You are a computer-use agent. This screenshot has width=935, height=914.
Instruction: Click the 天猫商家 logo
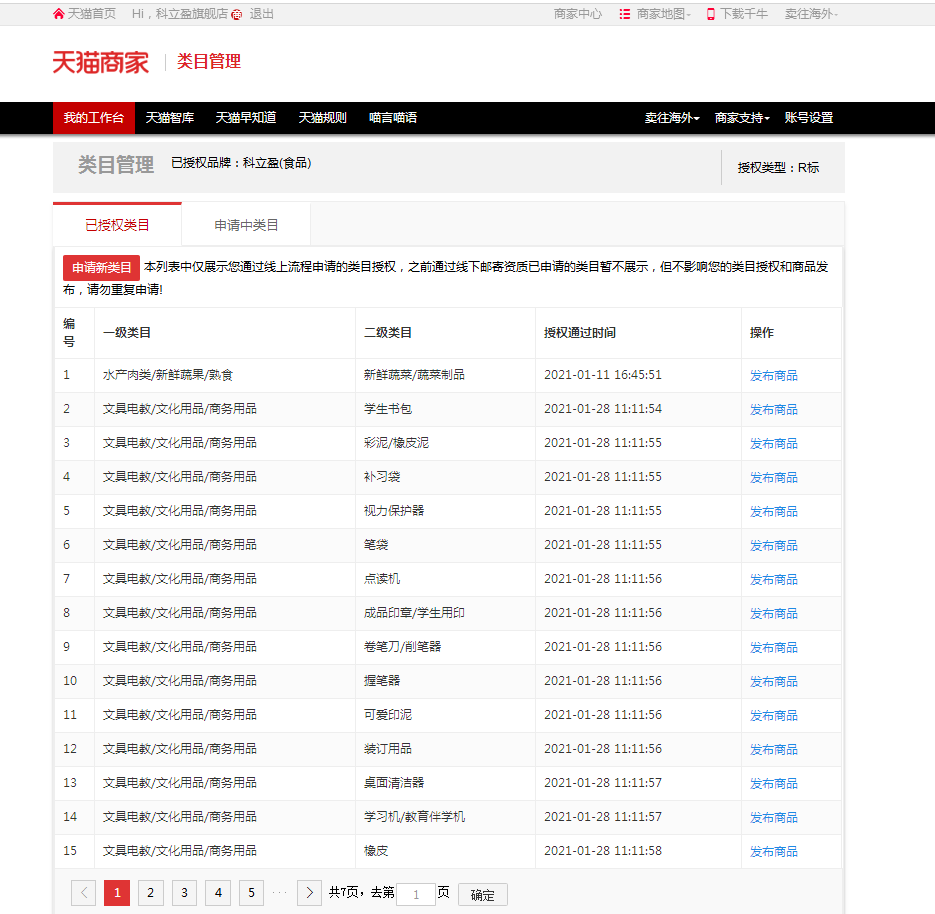tap(100, 62)
